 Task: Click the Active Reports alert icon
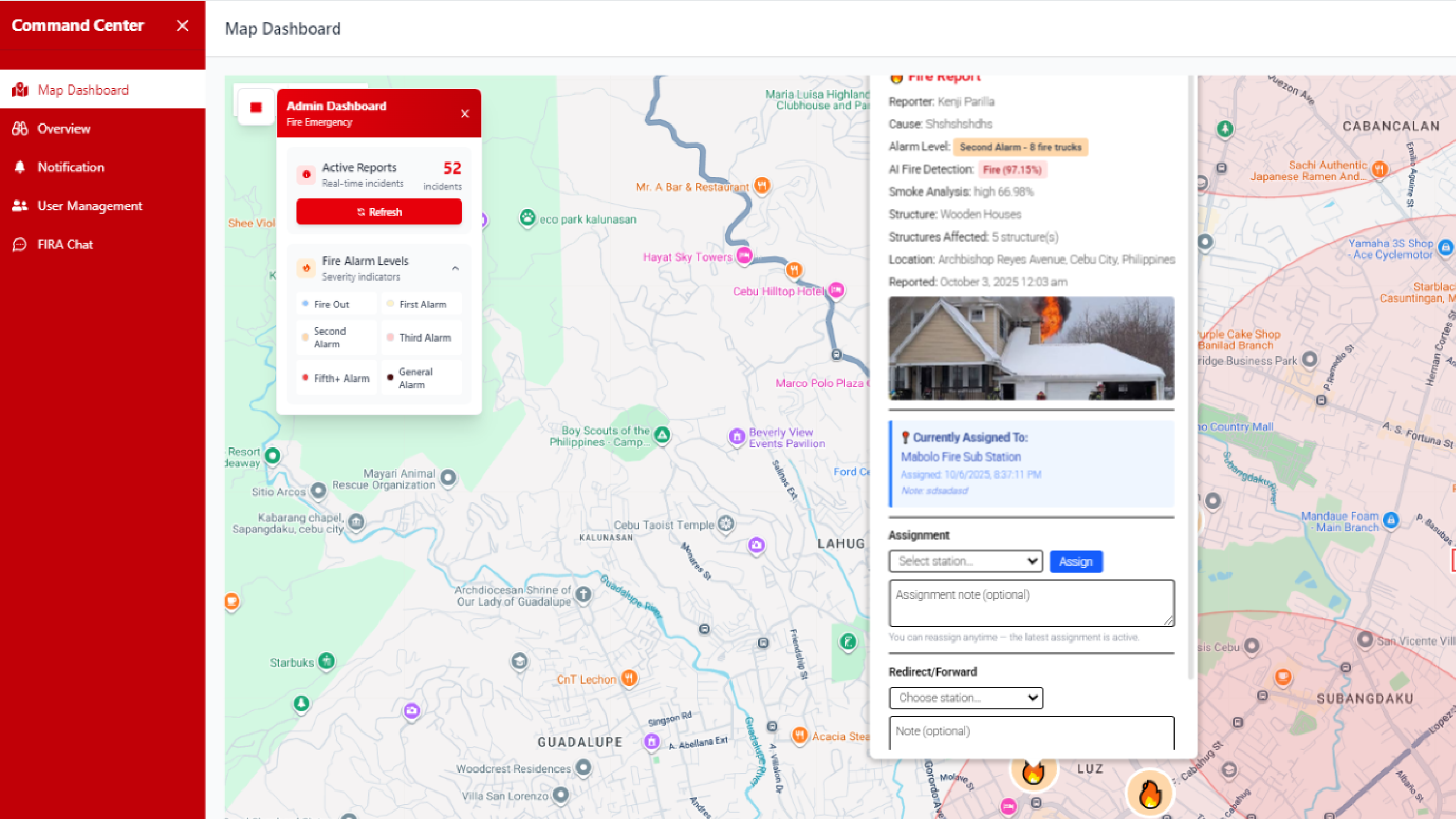(x=306, y=175)
